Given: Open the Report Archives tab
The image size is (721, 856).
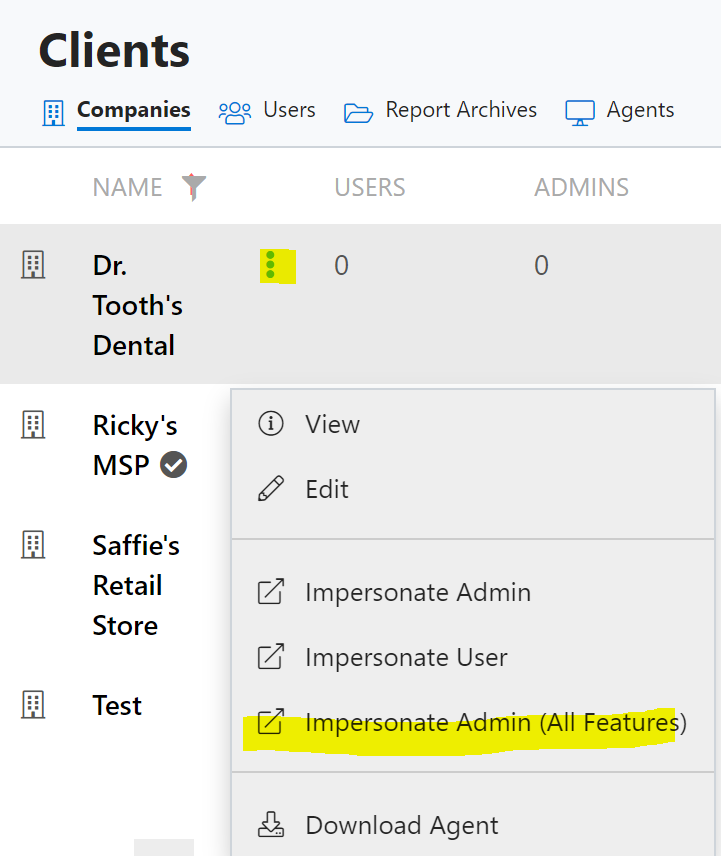Looking at the screenshot, I should 461,110.
